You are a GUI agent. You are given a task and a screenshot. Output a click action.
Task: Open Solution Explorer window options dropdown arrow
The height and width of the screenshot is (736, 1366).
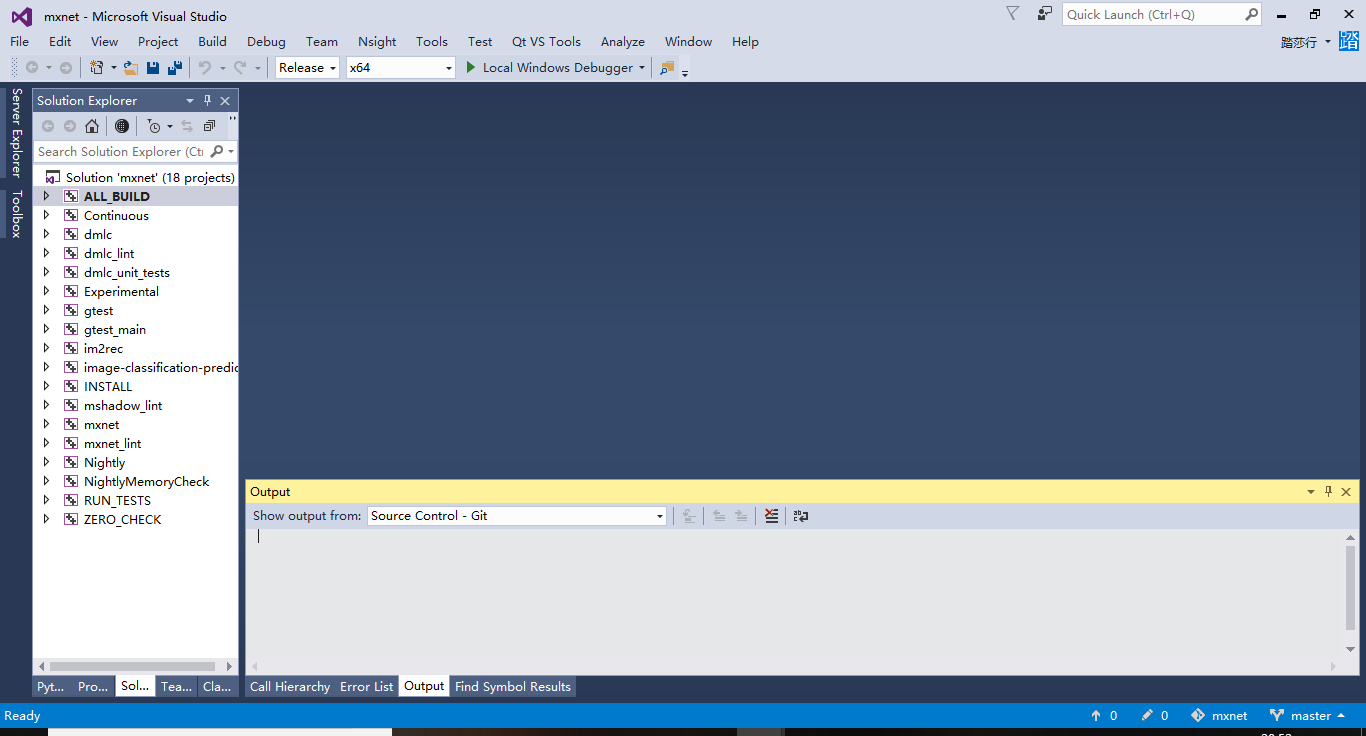pyautogui.click(x=190, y=100)
